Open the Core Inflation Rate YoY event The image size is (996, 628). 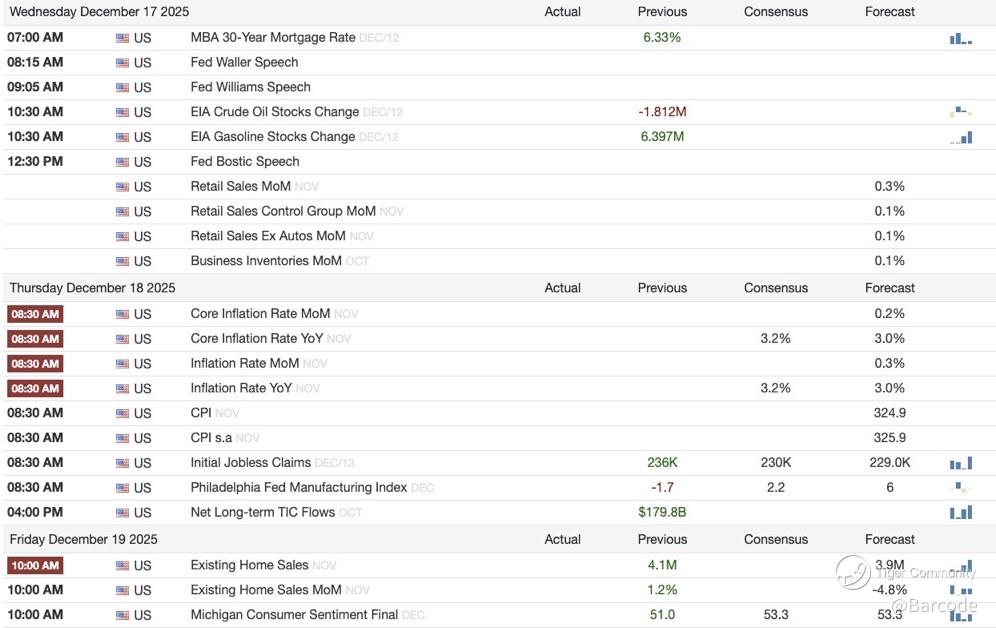257,338
